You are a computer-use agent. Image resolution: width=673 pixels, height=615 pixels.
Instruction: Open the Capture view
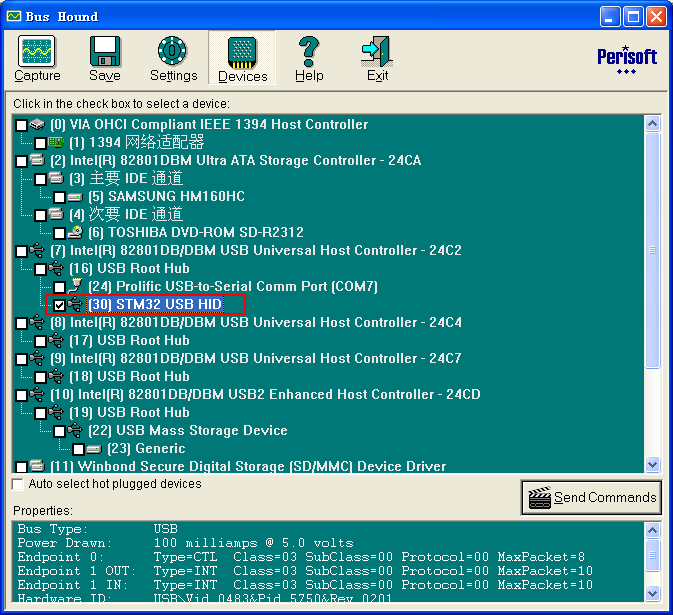[37, 58]
